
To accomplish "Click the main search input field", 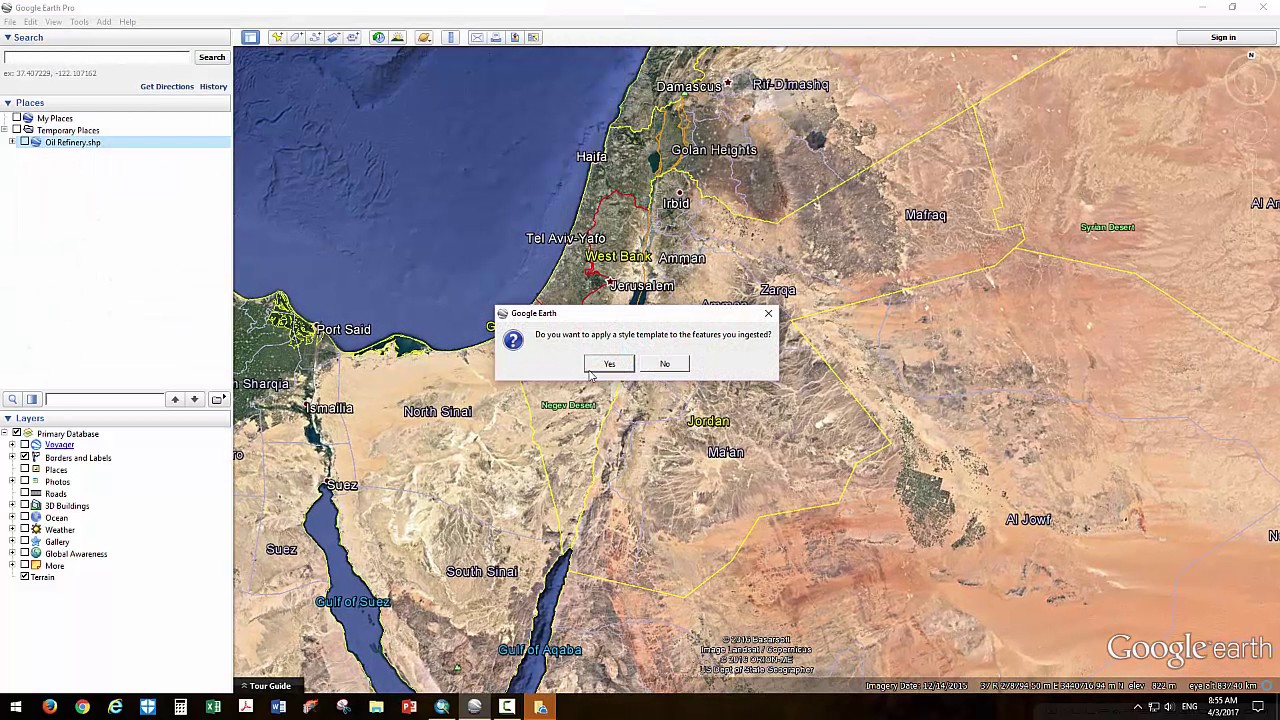I will tap(97, 58).
